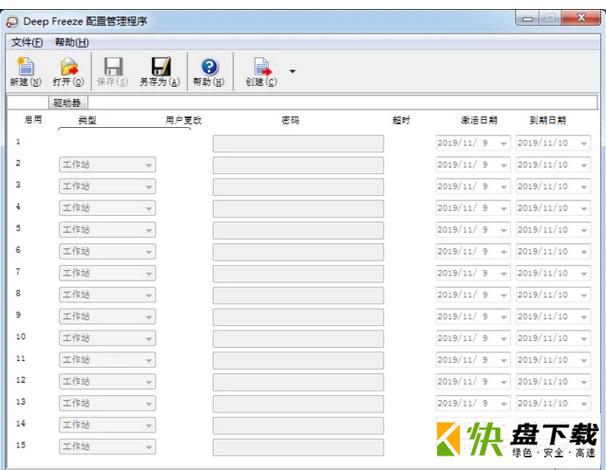The height and width of the screenshot is (470, 606).
Task: Open row 5 activation date picker
Action: tap(473, 230)
